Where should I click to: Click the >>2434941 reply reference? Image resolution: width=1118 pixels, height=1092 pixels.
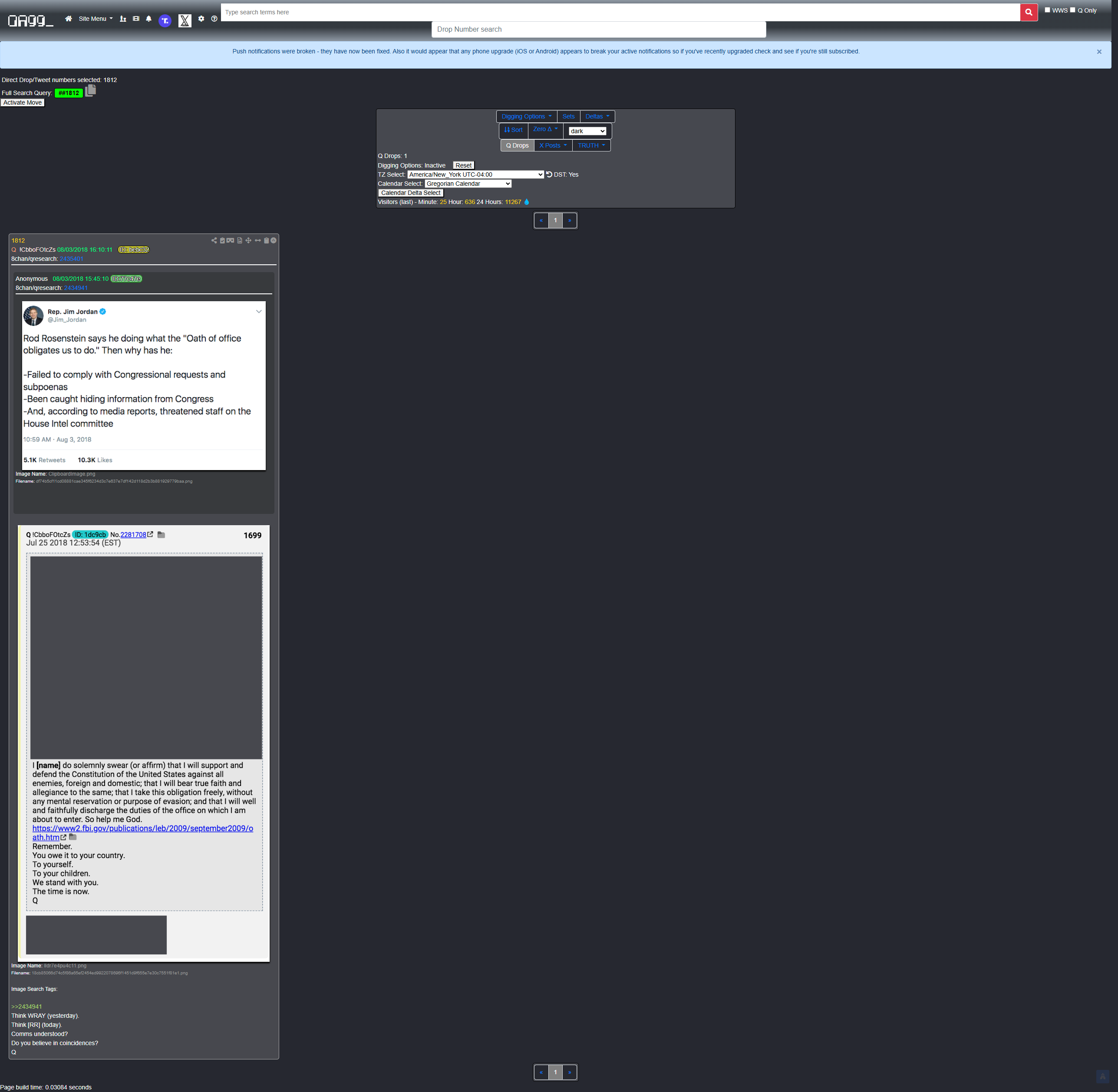(x=26, y=1006)
